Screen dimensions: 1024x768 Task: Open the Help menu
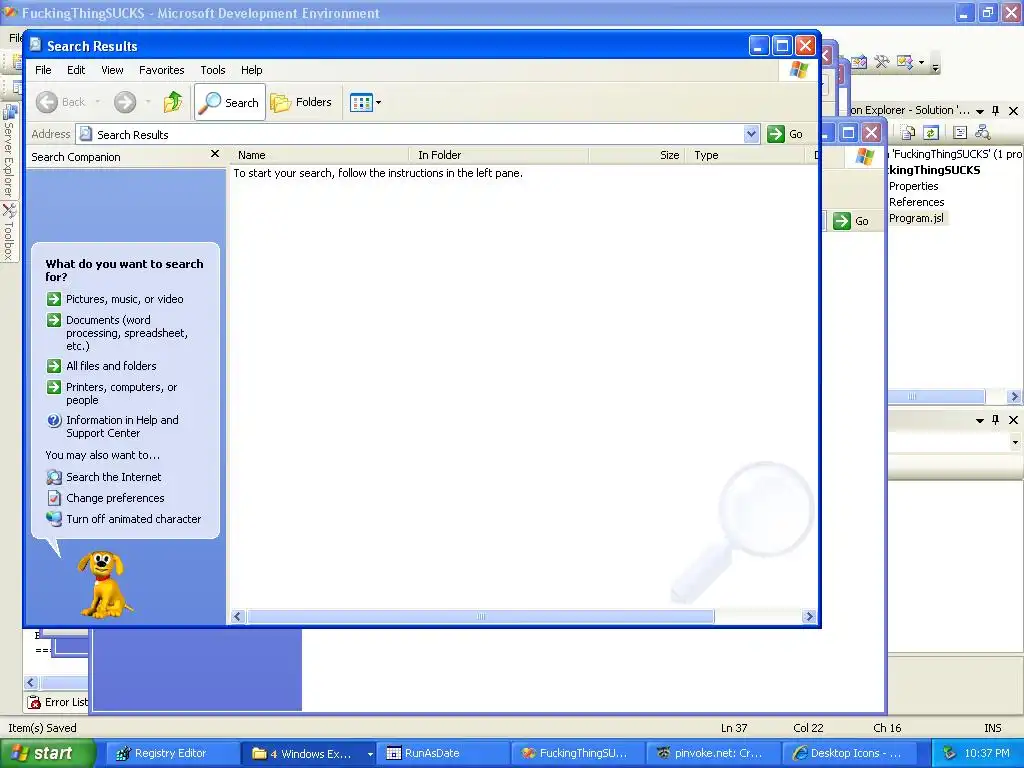pos(251,70)
